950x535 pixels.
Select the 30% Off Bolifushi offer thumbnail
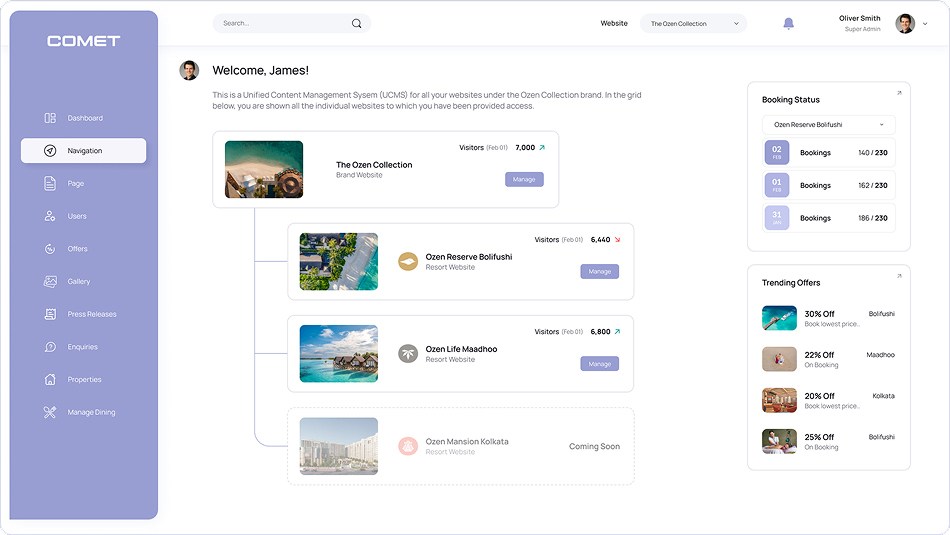point(779,319)
